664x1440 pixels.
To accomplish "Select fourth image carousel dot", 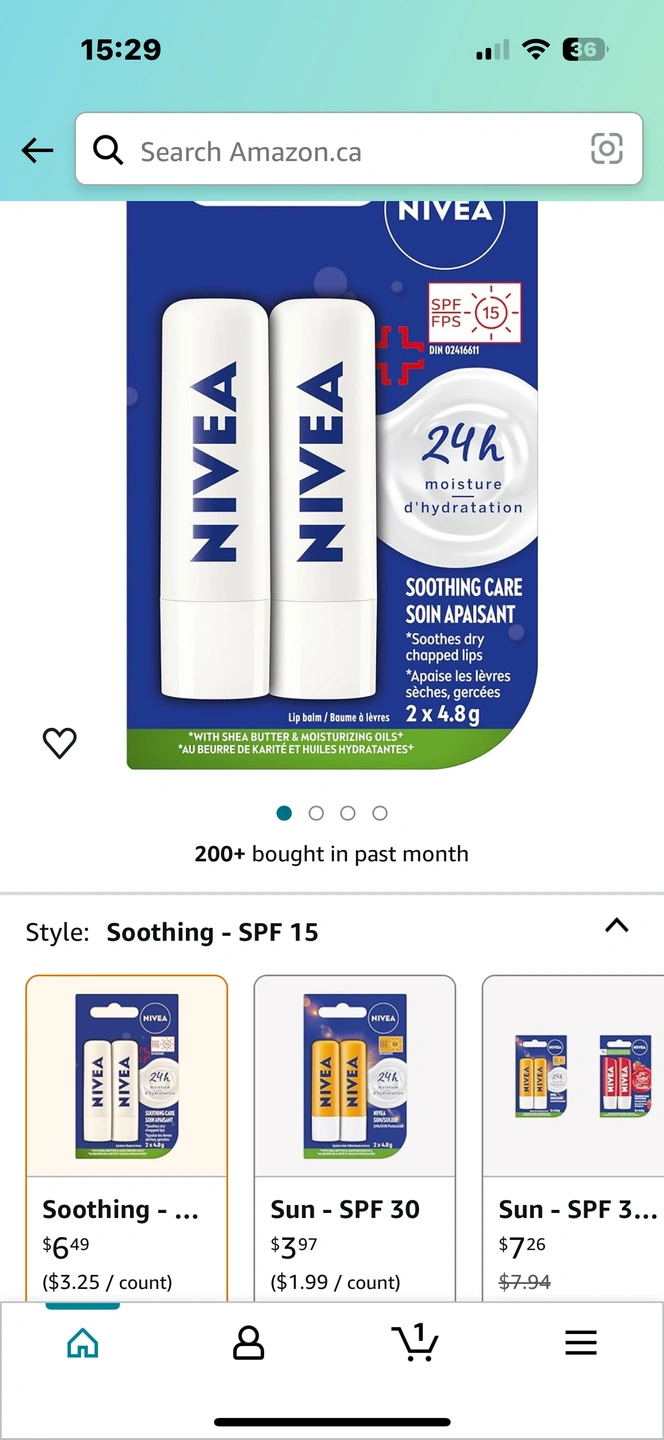I will [380, 813].
